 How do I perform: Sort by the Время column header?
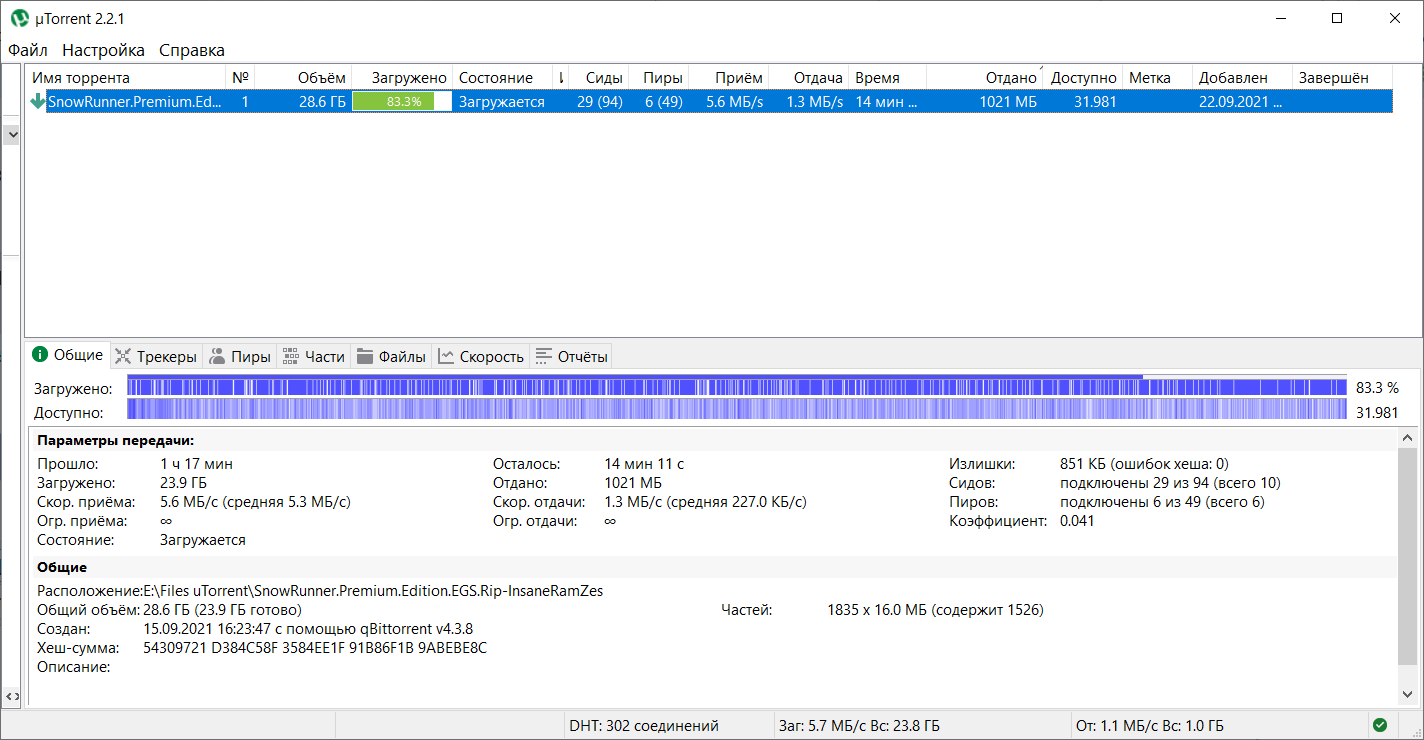[888, 78]
